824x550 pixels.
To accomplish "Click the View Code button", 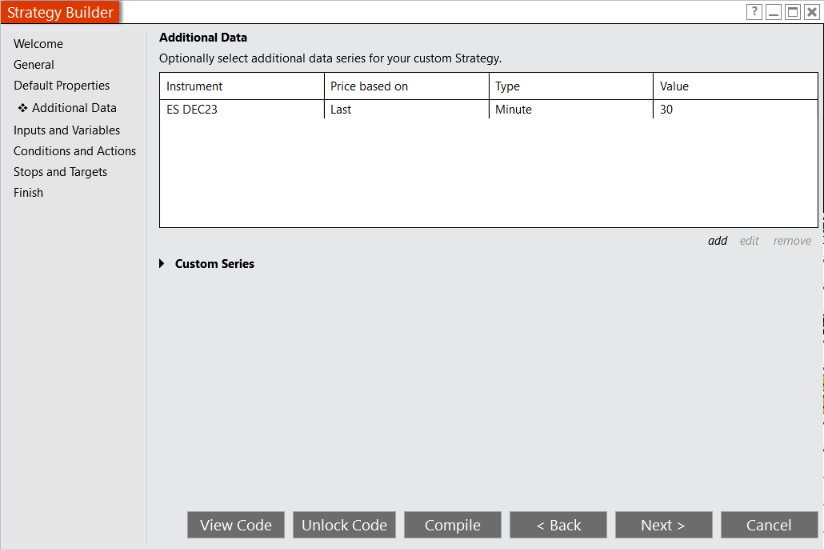I will [236, 525].
